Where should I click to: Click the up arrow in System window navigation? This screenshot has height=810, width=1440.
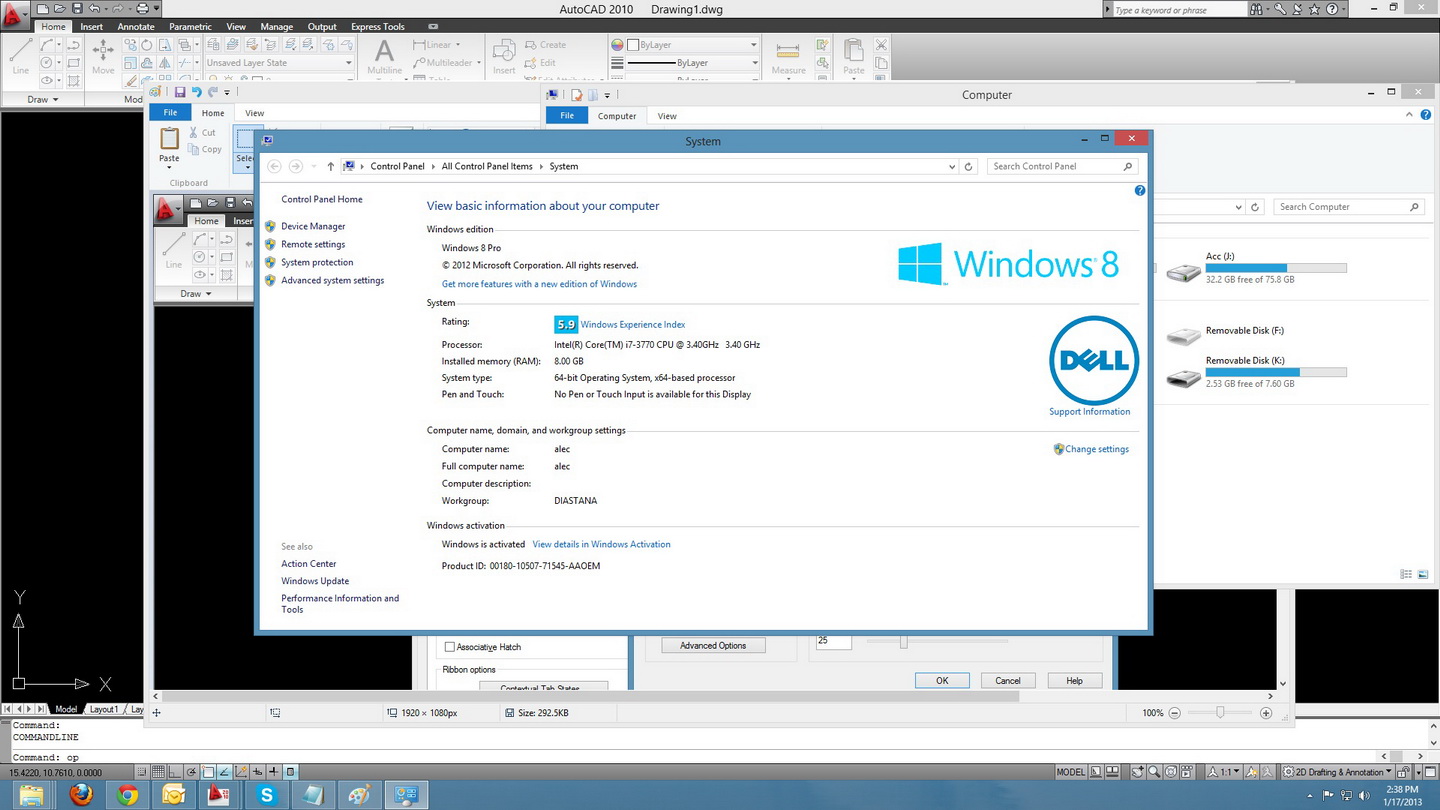[x=331, y=167]
